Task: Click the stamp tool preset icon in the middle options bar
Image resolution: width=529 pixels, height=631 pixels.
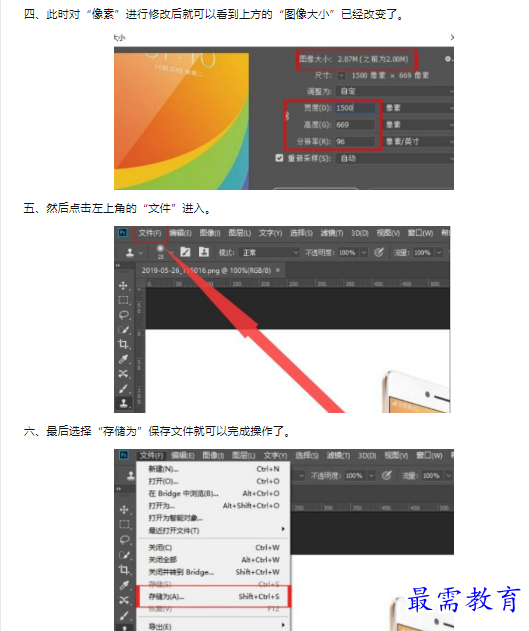Action: click(130, 253)
